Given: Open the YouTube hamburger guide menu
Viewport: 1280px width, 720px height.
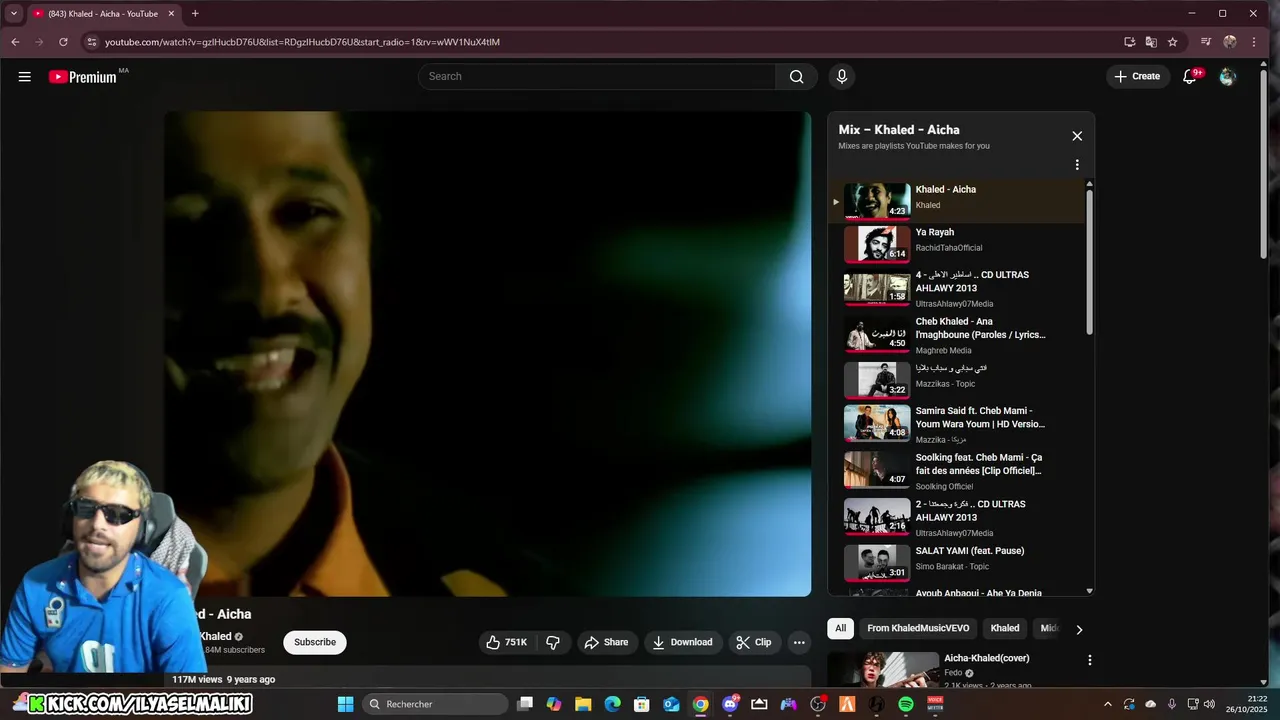Looking at the screenshot, I should [x=25, y=76].
